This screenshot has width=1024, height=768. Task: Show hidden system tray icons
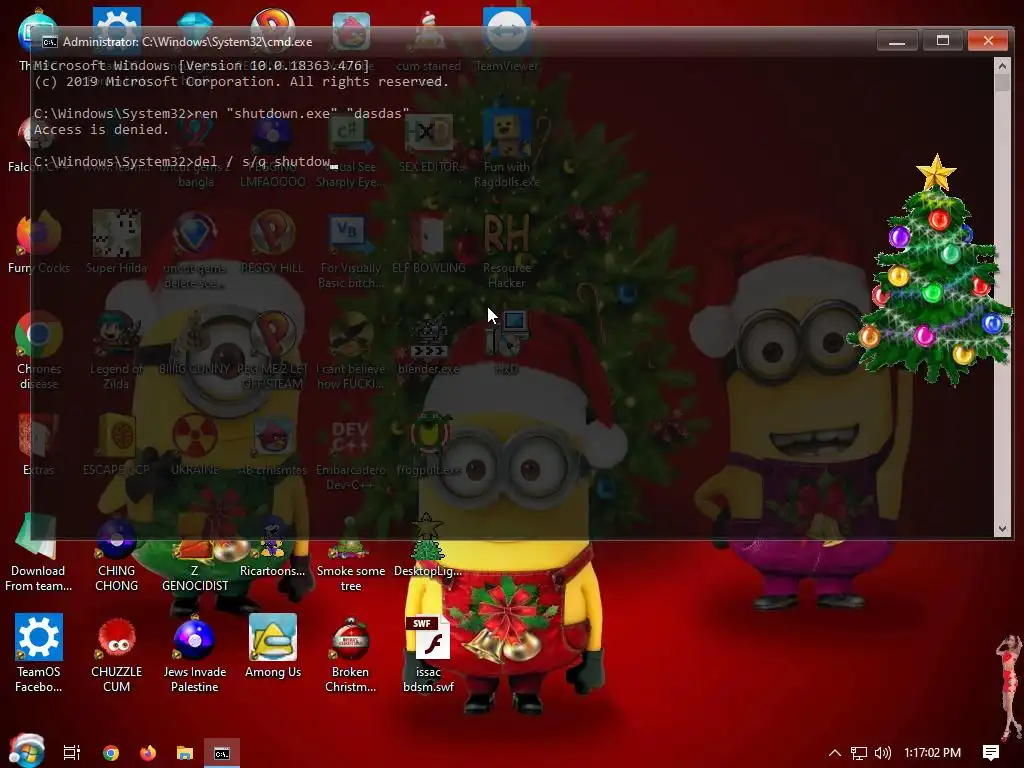pyautogui.click(x=835, y=753)
